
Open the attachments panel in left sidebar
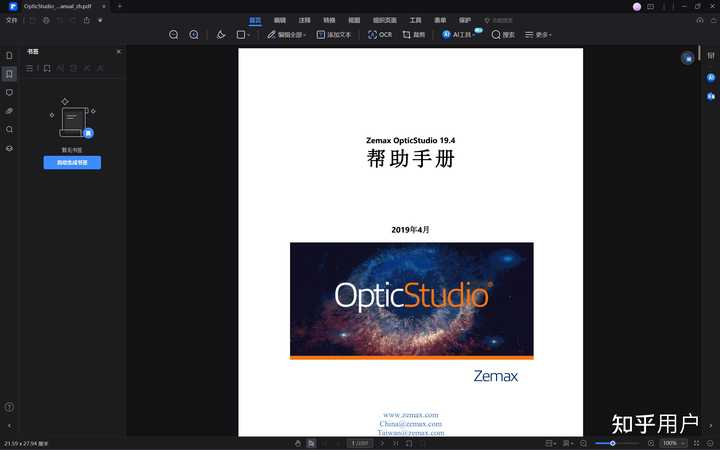9,111
